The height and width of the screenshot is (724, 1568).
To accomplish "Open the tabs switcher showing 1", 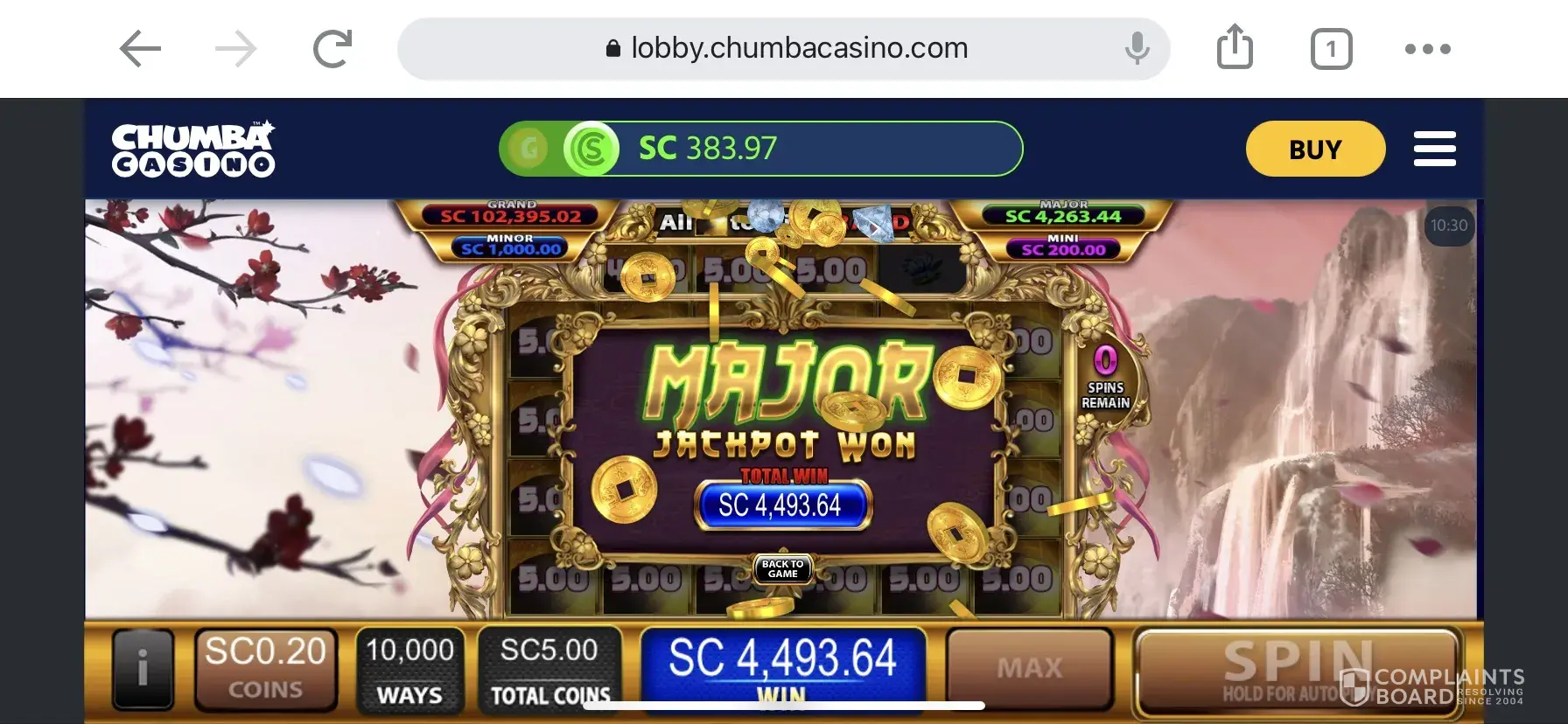I will click(x=1331, y=49).
